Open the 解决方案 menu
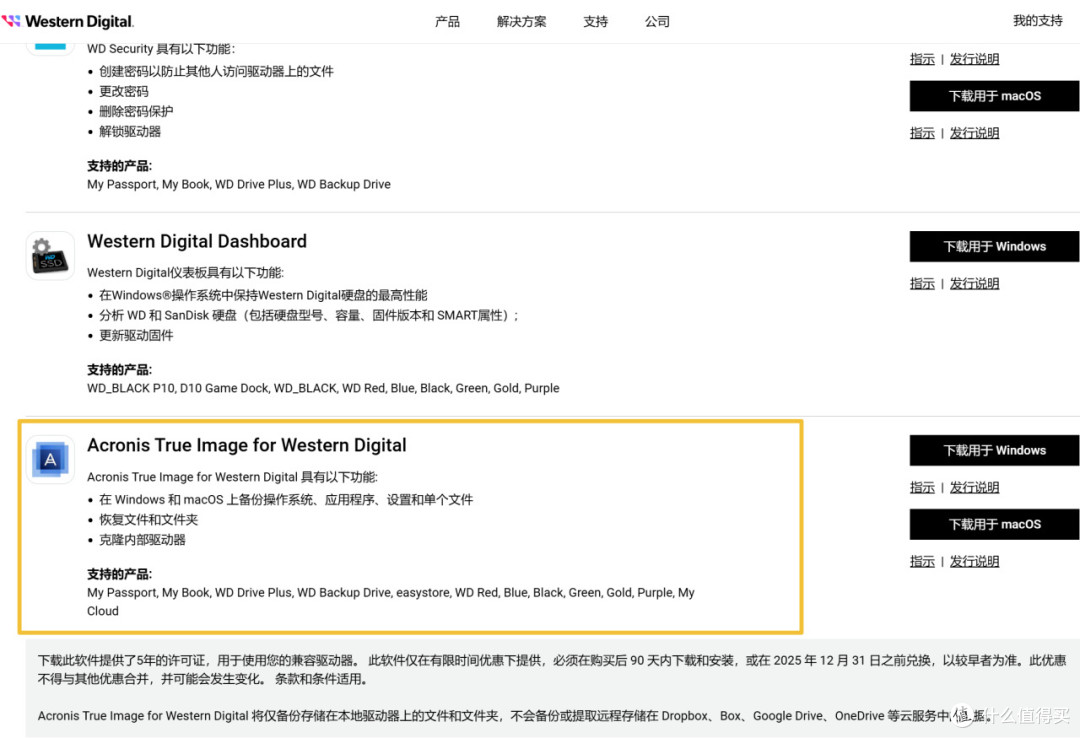The height and width of the screenshot is (738, 1080). [x=521, y=21]
